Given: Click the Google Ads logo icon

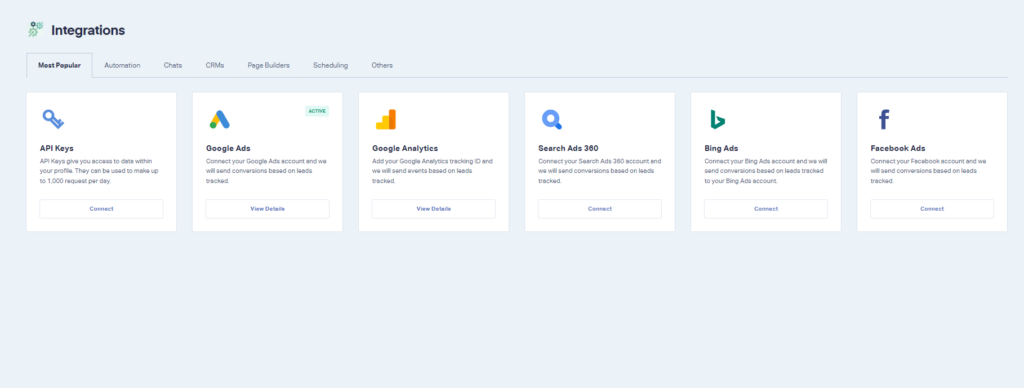Looking at the screenshot, I should (219, 120).
